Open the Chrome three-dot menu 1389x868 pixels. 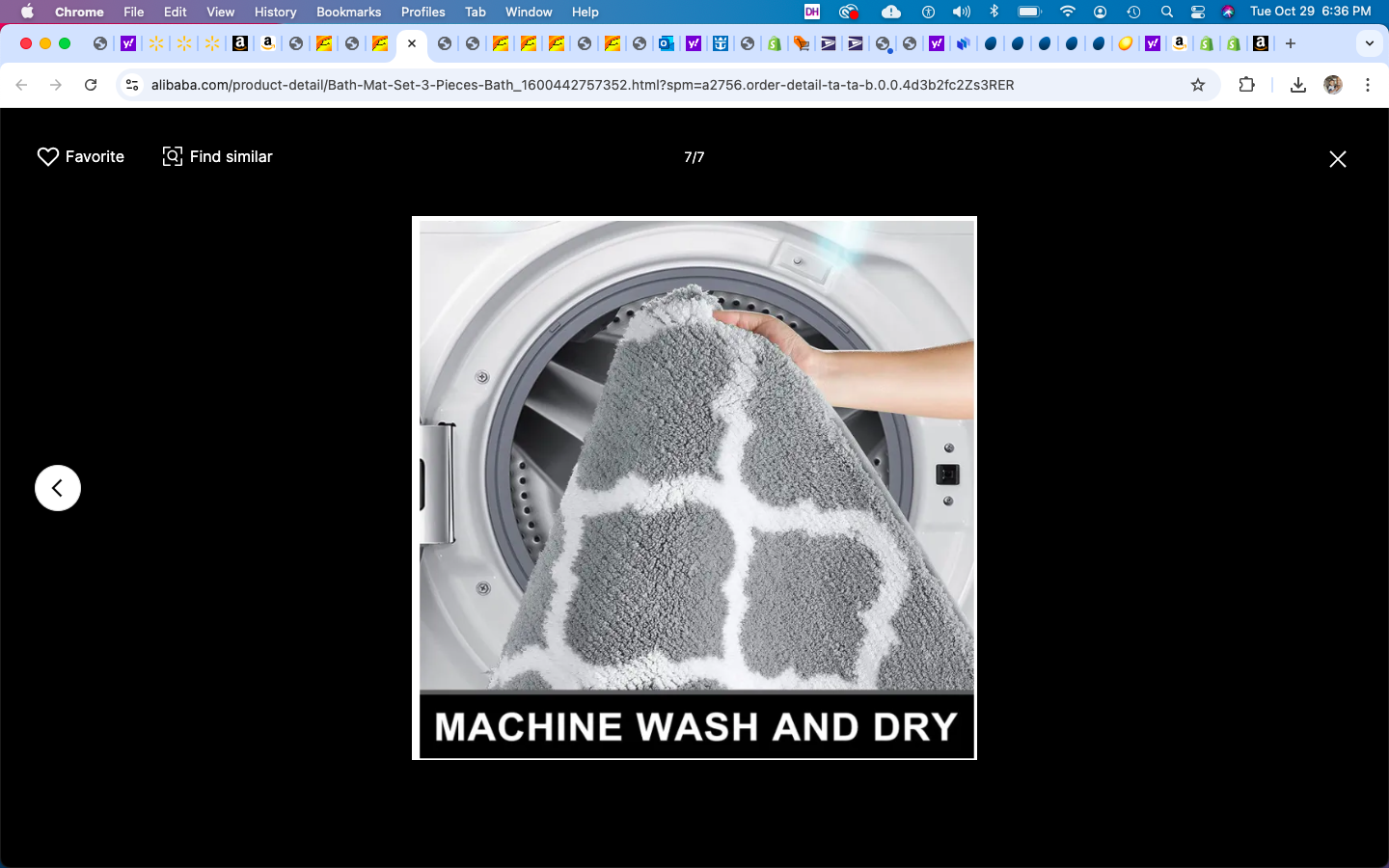coord(1368,85)
